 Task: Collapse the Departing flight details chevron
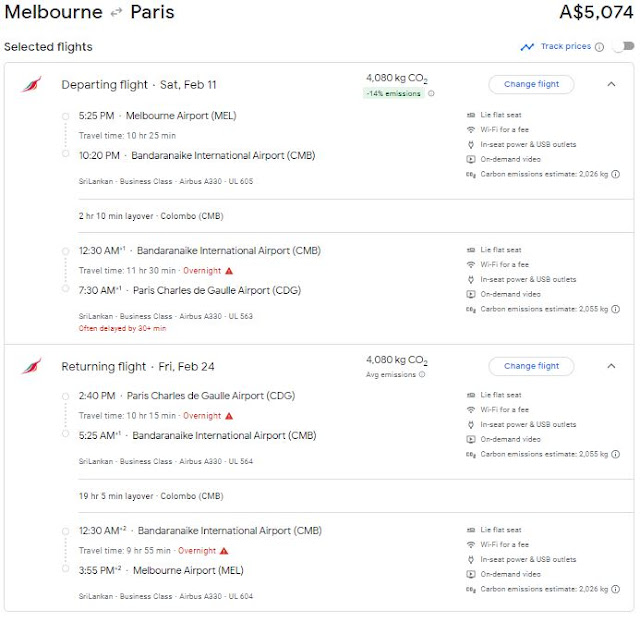pos(611,85)
